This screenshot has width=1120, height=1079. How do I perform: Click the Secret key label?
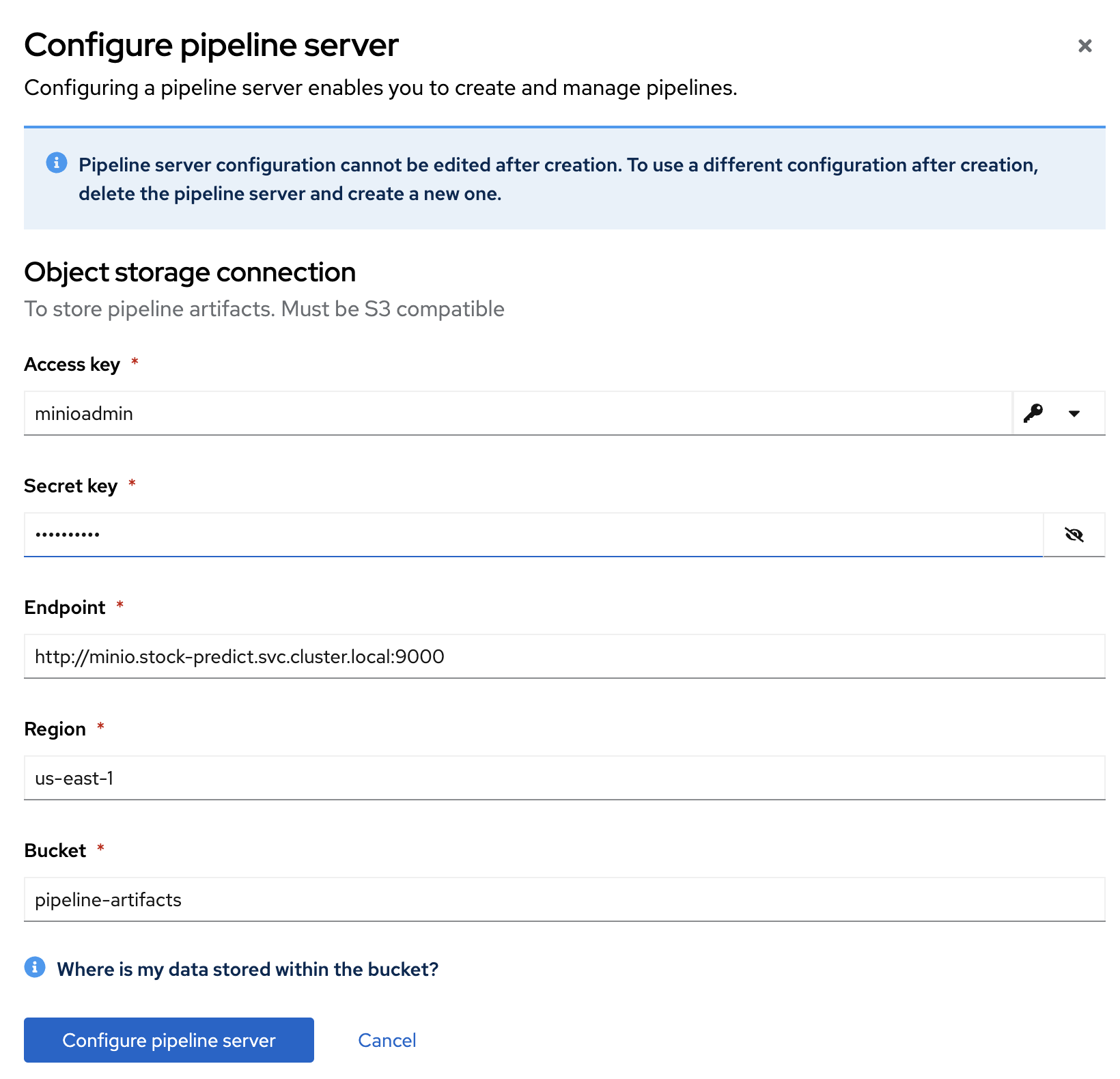tap(70, 486)
